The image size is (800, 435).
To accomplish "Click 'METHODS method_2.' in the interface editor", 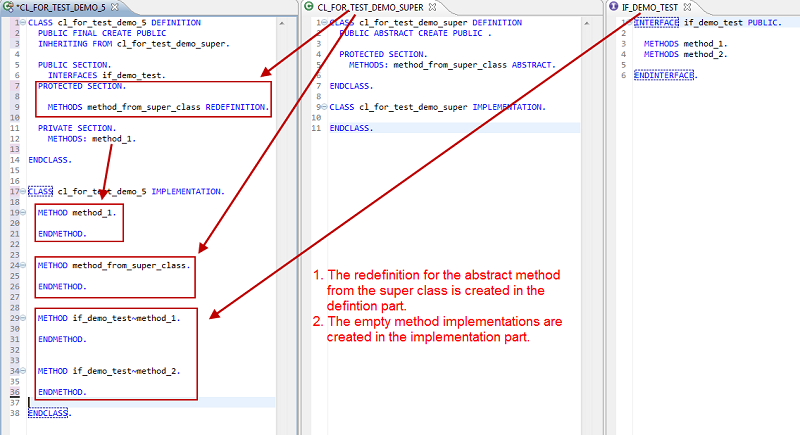I will pyautogui.click(x=686, y=54).
